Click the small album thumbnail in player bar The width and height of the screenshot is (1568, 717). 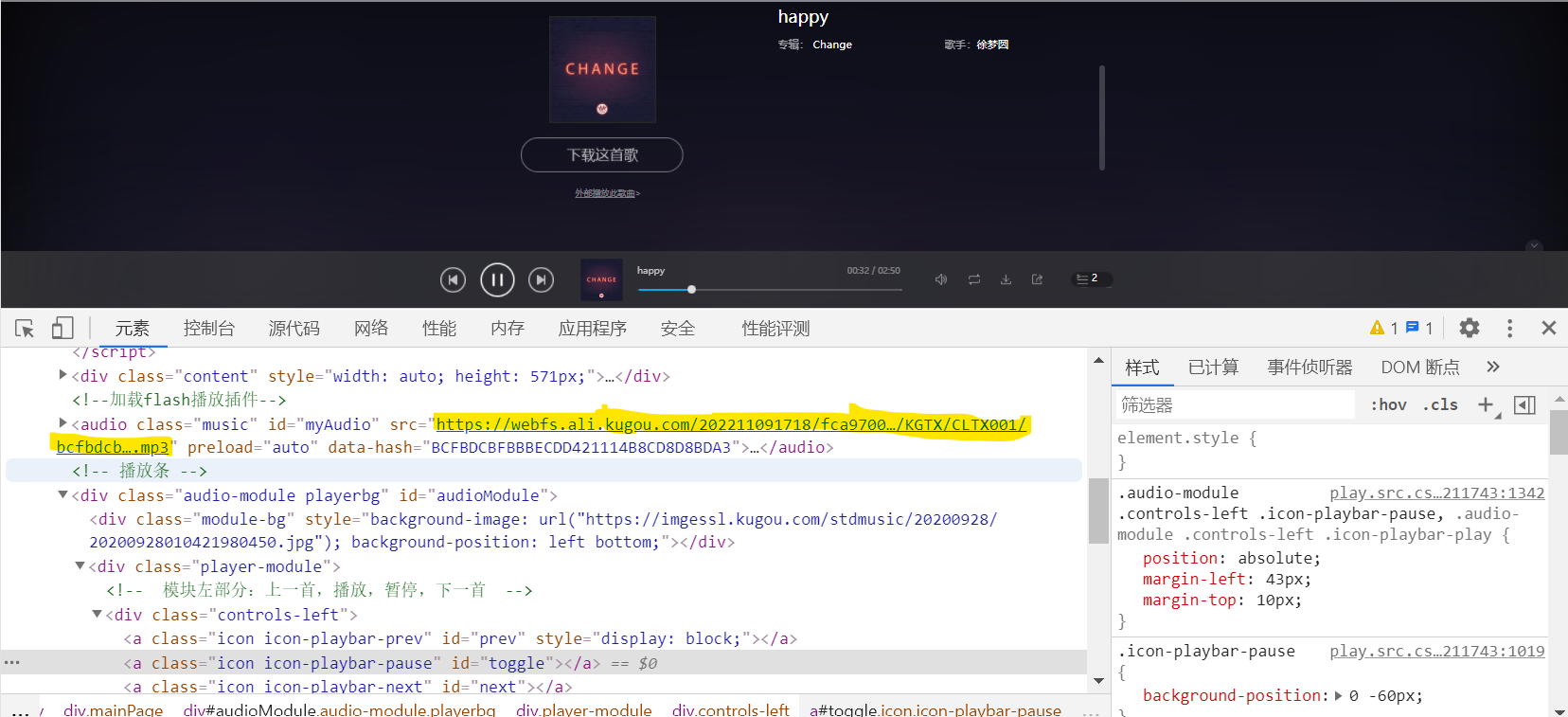click(x=601, y=279)
